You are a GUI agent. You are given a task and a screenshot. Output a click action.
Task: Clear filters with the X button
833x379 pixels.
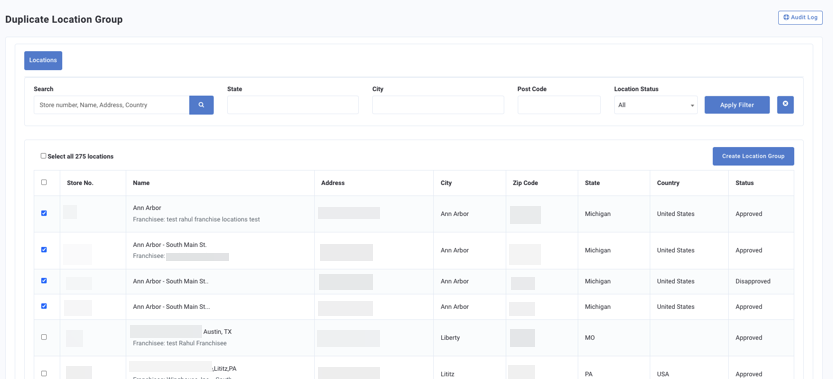[785, 105]
